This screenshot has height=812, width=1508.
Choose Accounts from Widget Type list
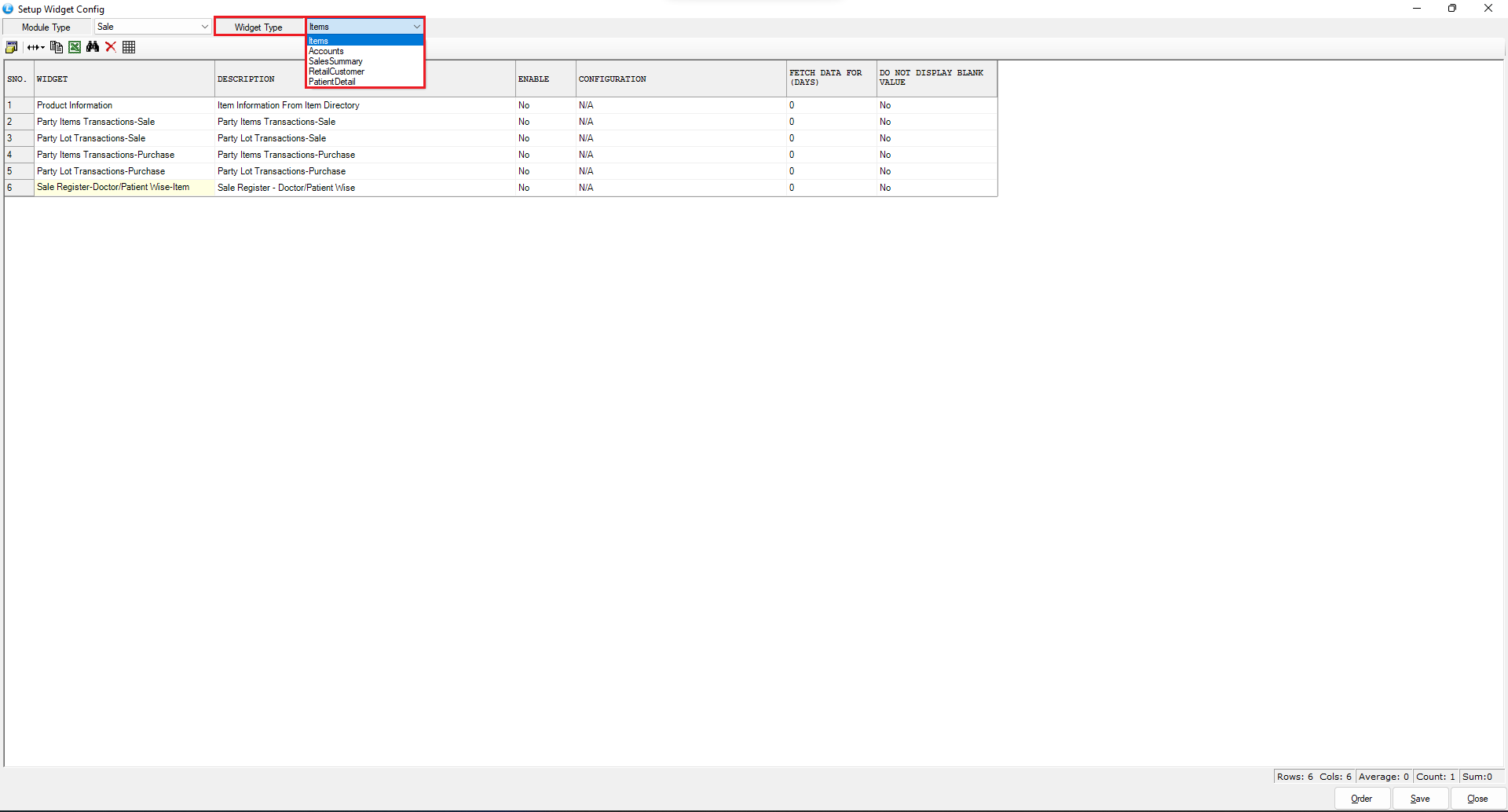(x=326, y=51)
